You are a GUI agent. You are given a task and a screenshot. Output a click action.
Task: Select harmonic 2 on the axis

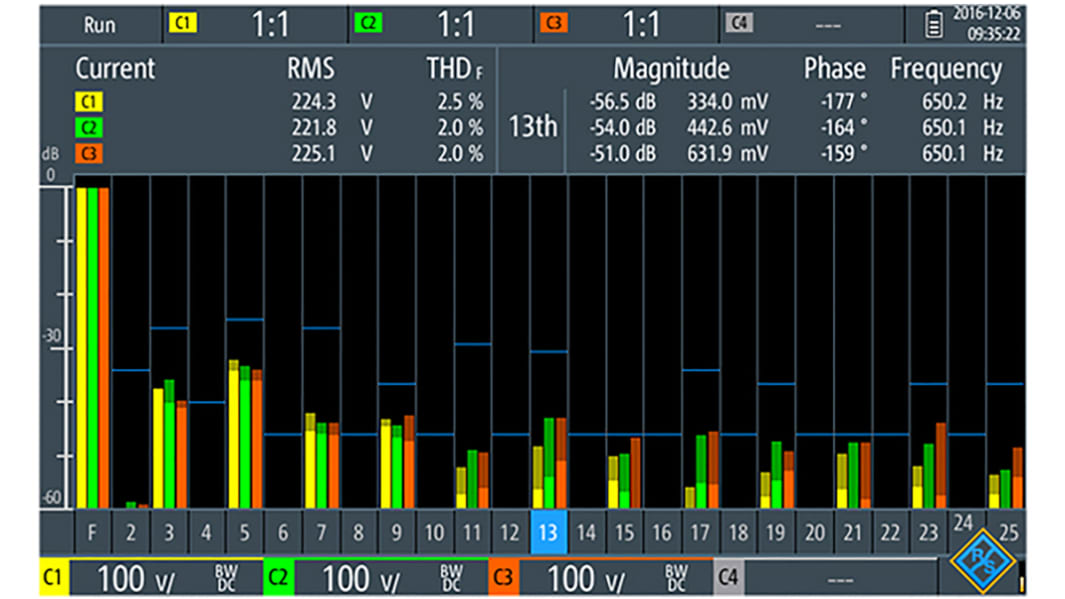tap(130, 532)
